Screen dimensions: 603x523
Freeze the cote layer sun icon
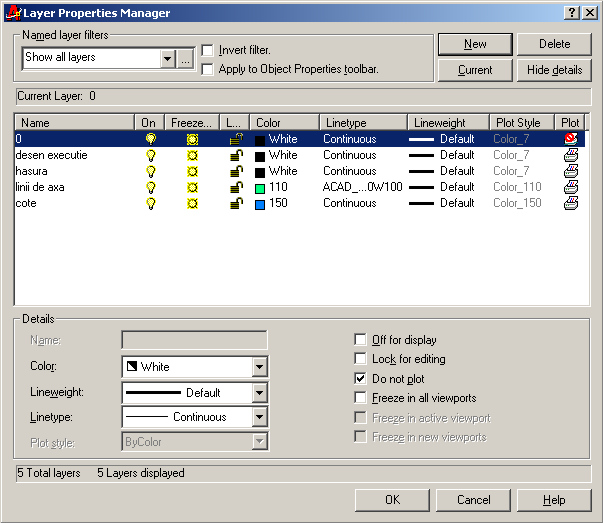click(x=192, y=203)
